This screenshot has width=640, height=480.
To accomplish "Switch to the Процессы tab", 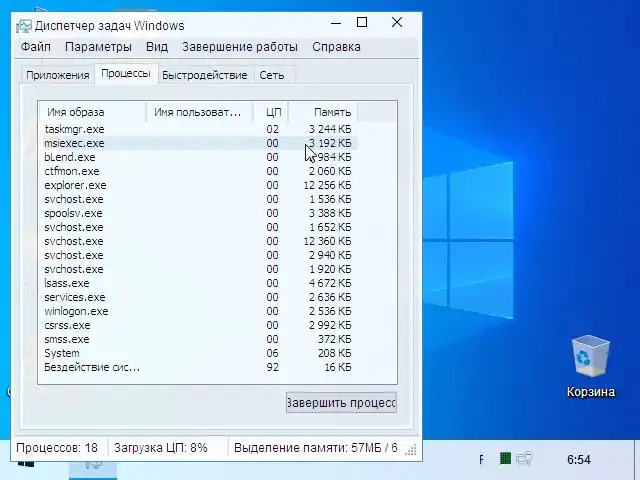I will 126,74.
